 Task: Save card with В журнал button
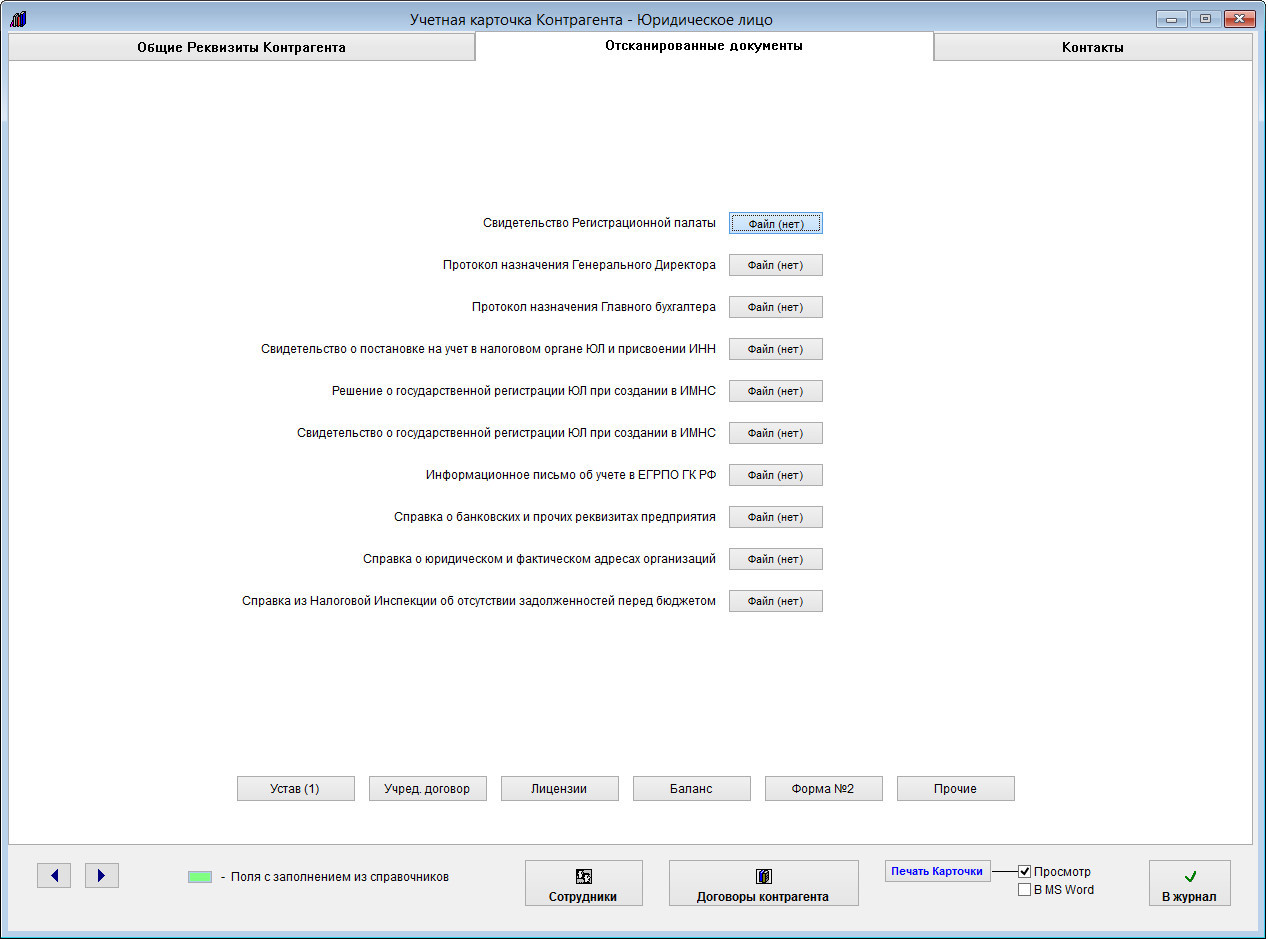point(1189,883)
